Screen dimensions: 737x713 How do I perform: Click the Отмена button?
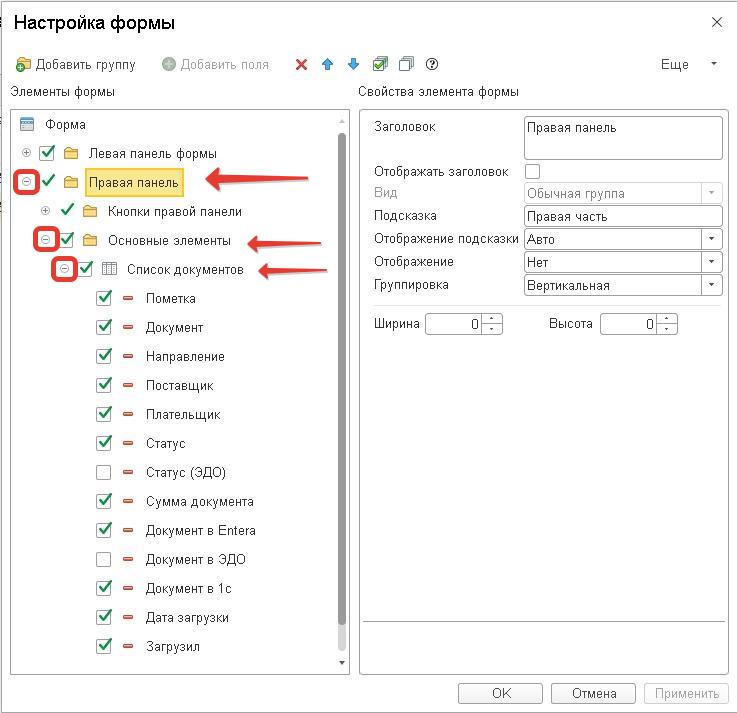pos(593,693)
